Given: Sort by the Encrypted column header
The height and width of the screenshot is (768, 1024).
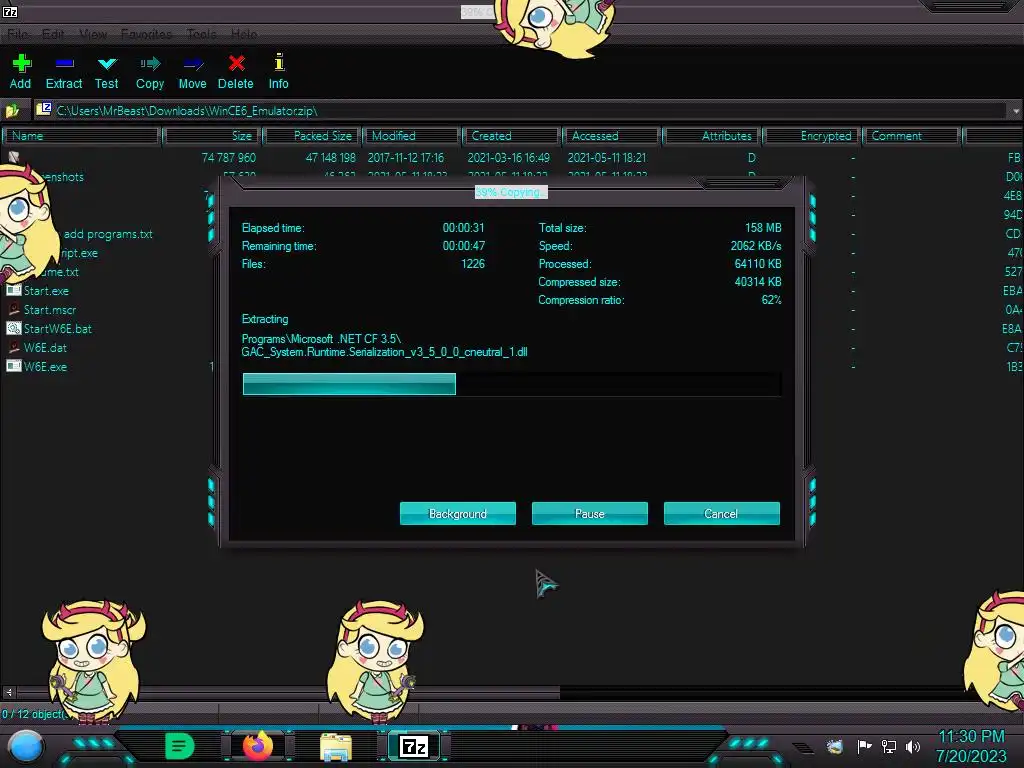Looking at the screenshot, I should 812,136.
